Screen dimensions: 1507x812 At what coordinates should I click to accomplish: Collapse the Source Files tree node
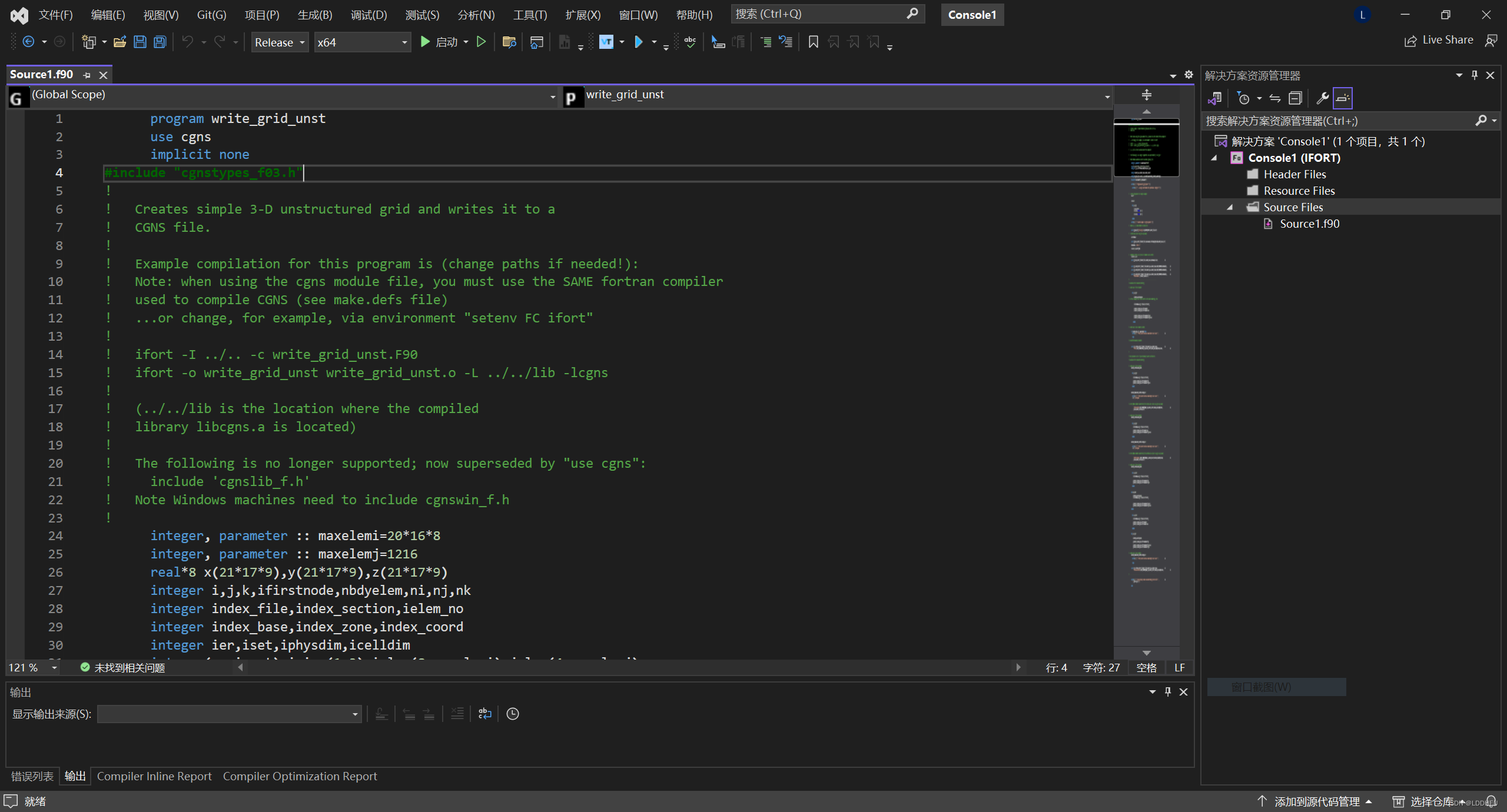click(1230, 207)
